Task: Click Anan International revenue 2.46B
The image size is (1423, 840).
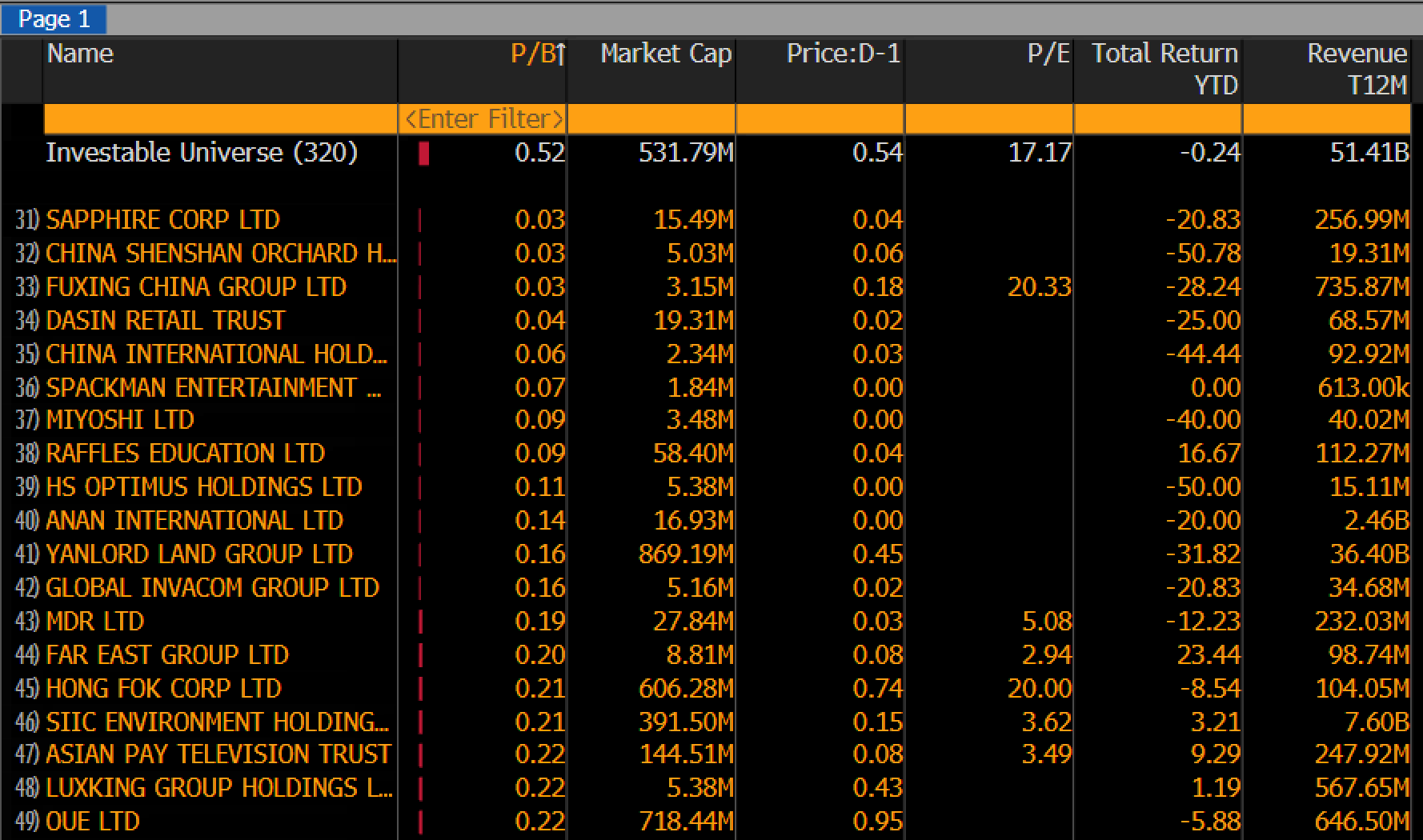Action: pyautogui.click(x=1376, y=520)
